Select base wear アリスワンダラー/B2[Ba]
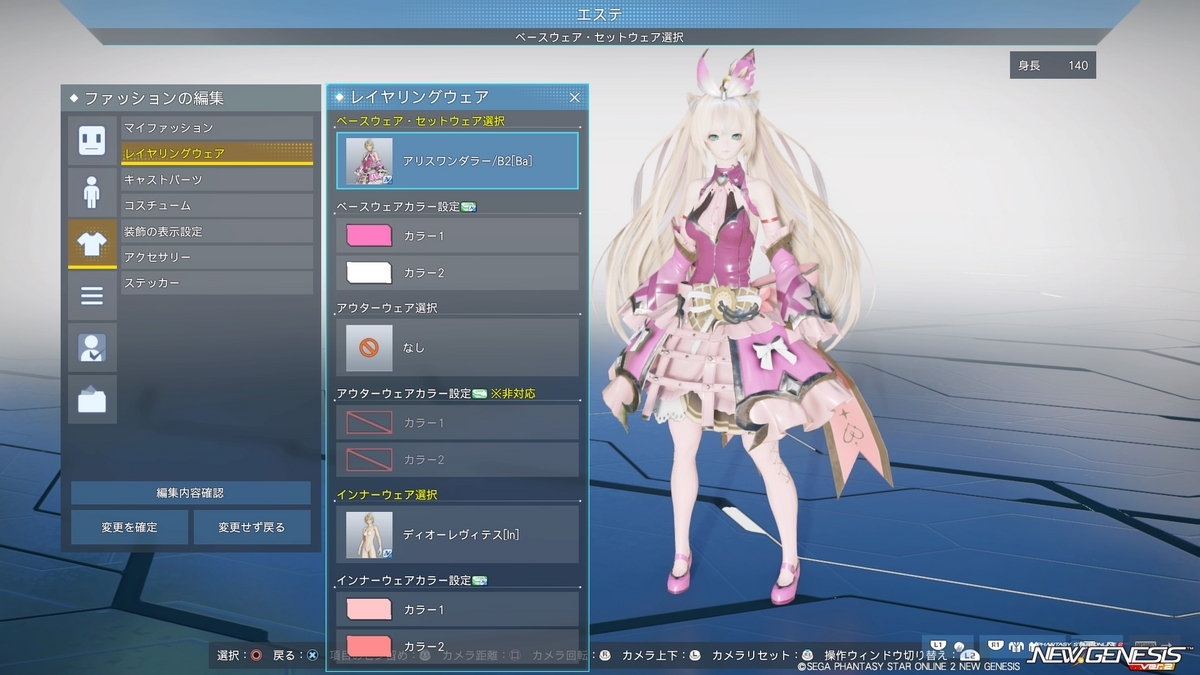The width and height of the screenshot is (1200, 675). [457, 161]
